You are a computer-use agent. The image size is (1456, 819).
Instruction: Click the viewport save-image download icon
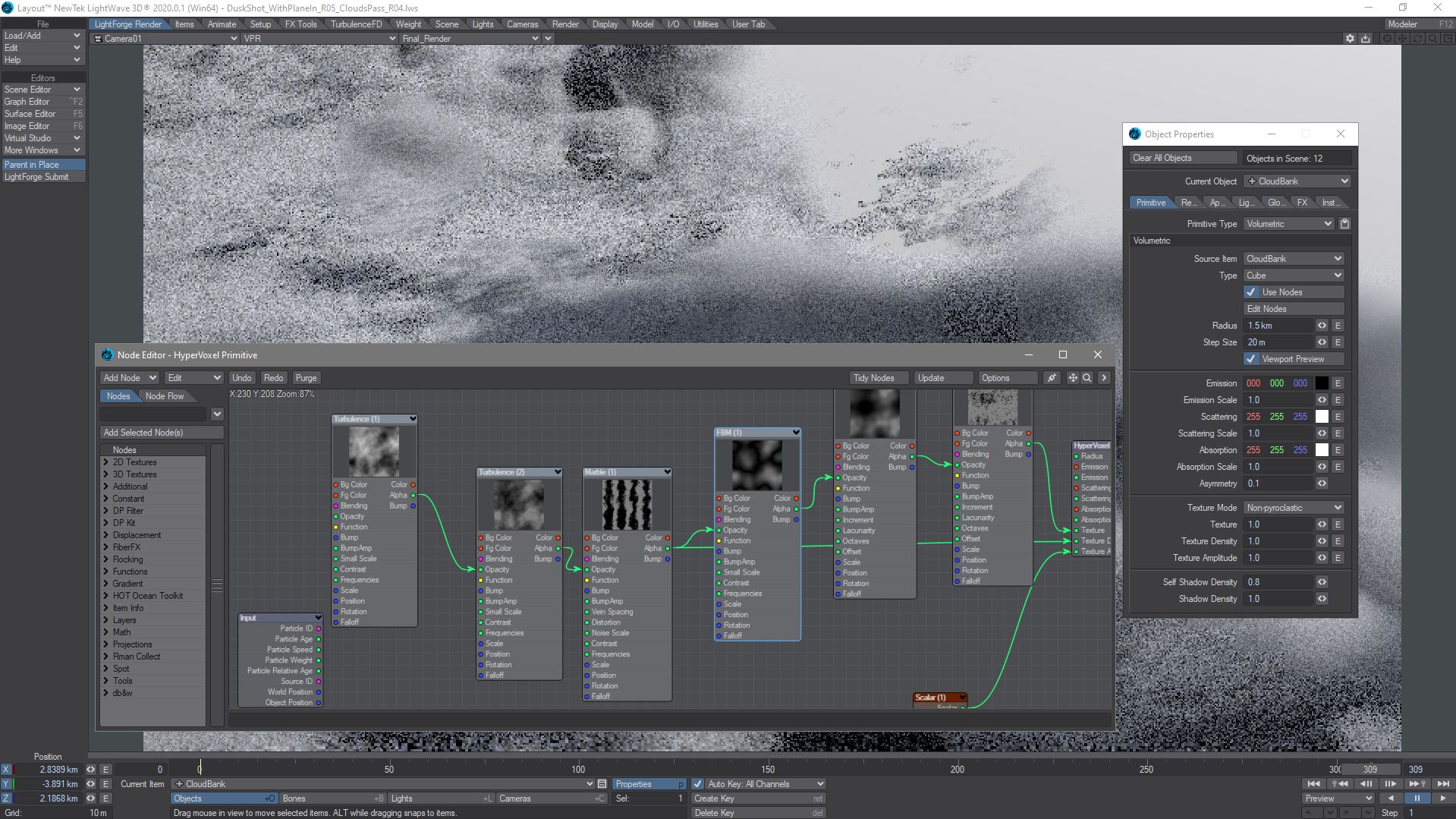[x=1366, y=39]
